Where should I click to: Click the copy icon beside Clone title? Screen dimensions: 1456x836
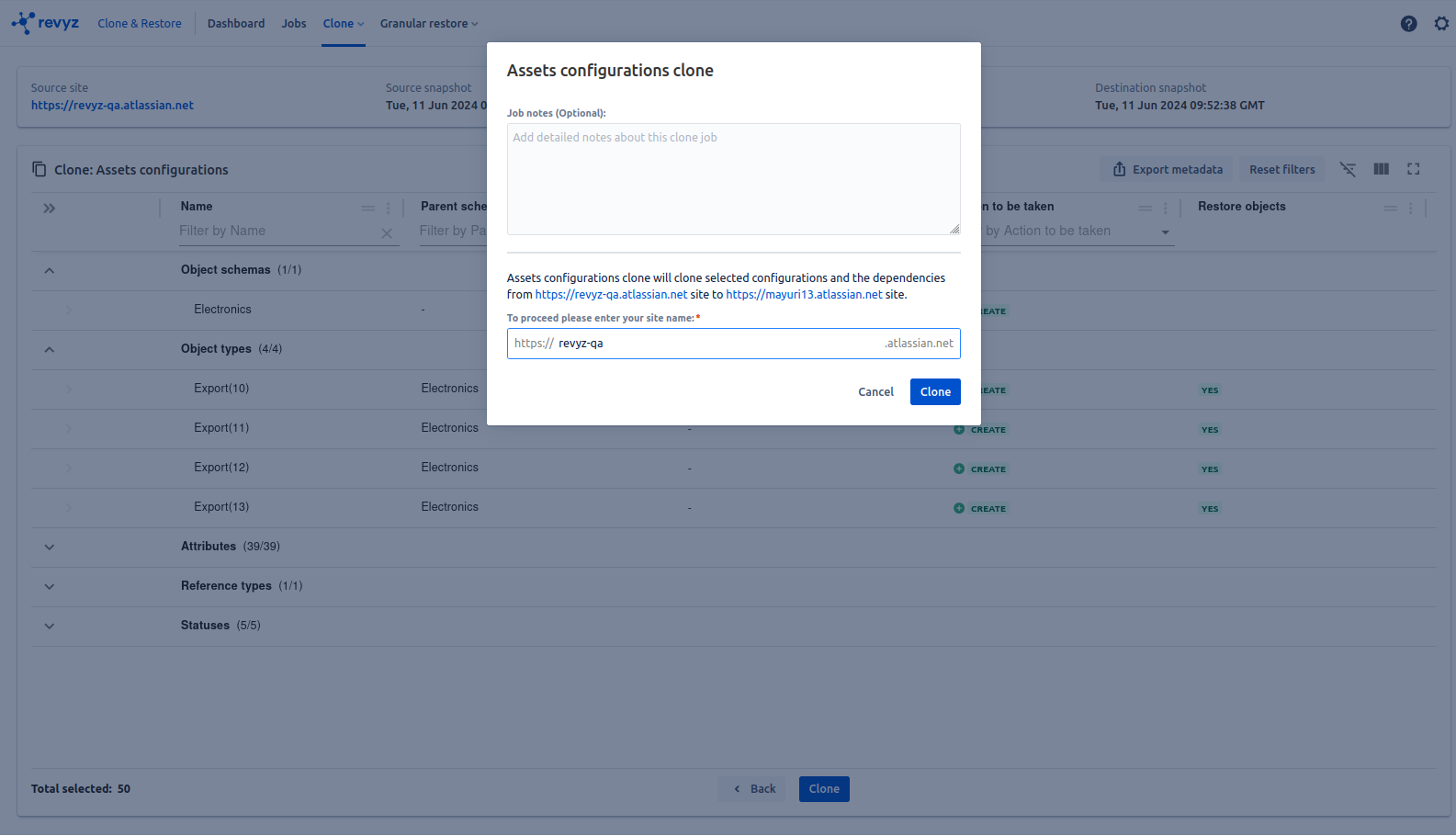(39, 169)
